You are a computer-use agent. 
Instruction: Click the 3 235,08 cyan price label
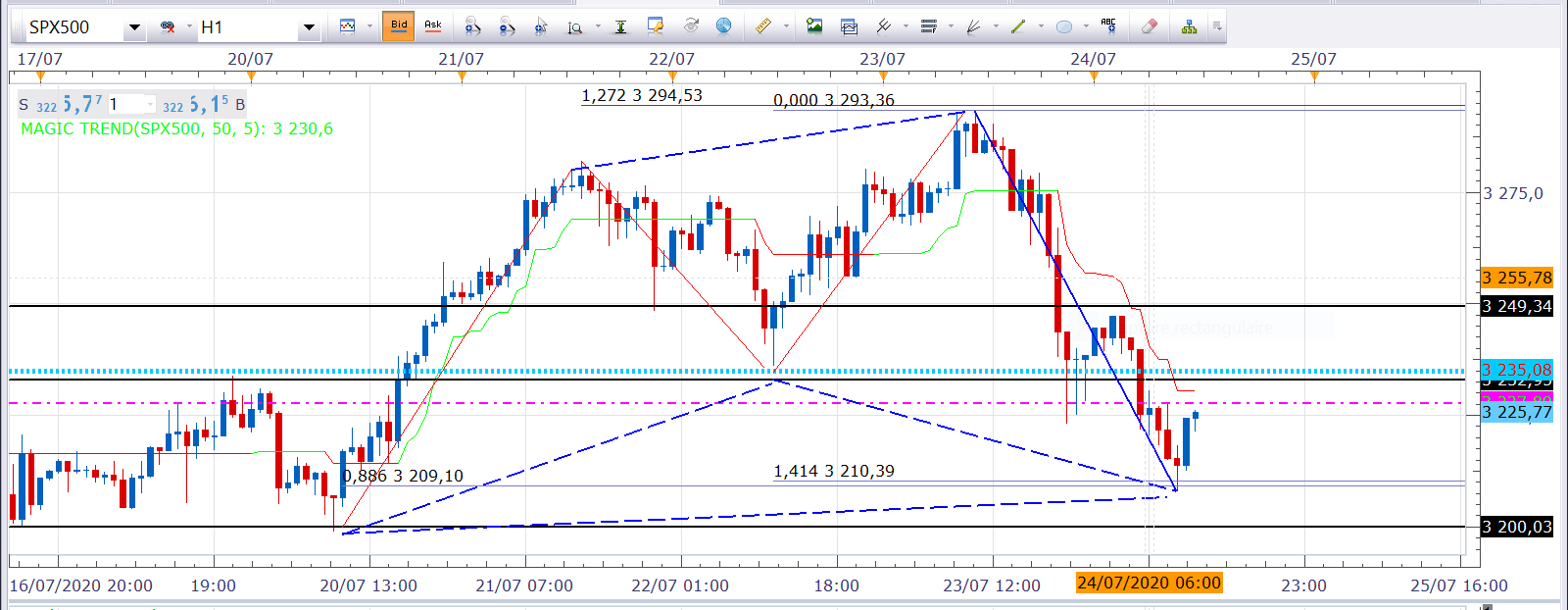point(1517,370)
